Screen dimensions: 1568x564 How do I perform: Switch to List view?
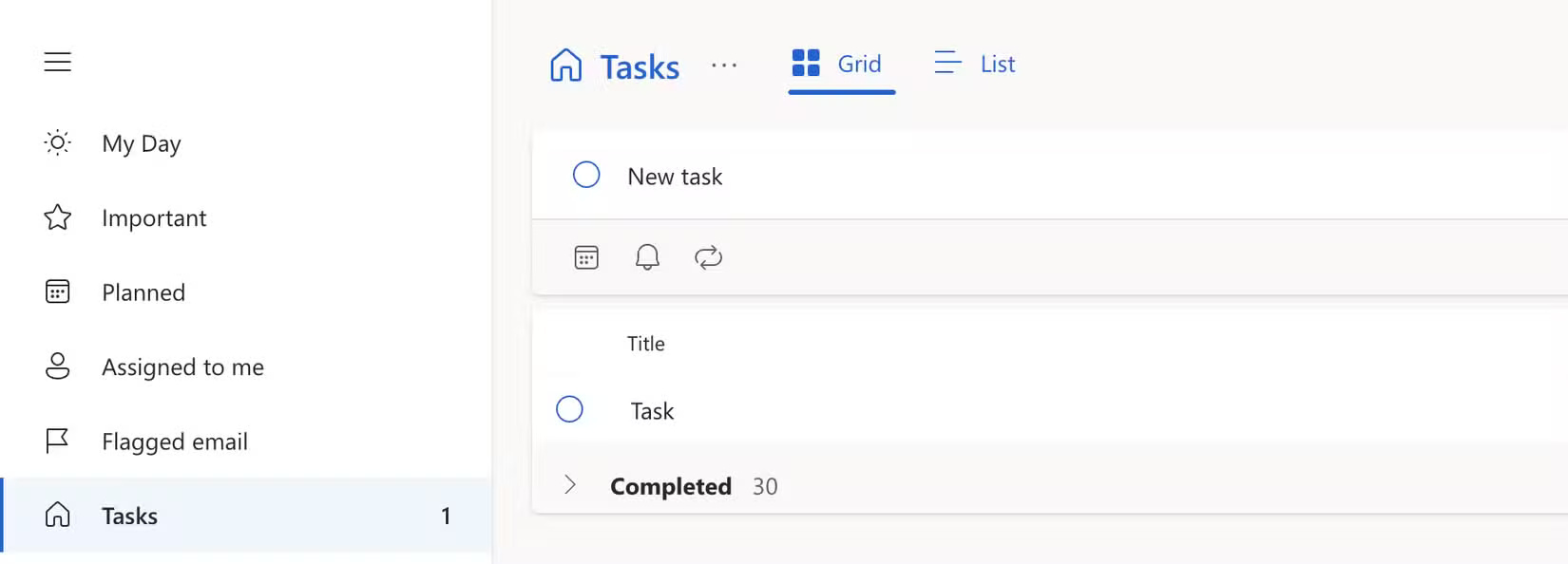coord(974,64)
